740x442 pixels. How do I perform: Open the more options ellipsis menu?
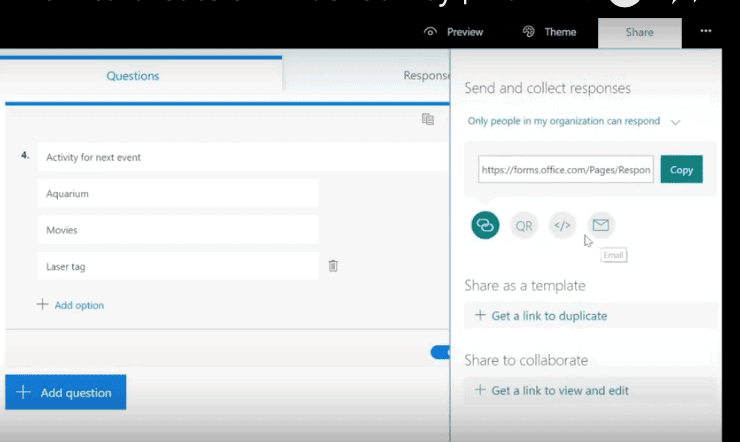[x=706, y=32]
